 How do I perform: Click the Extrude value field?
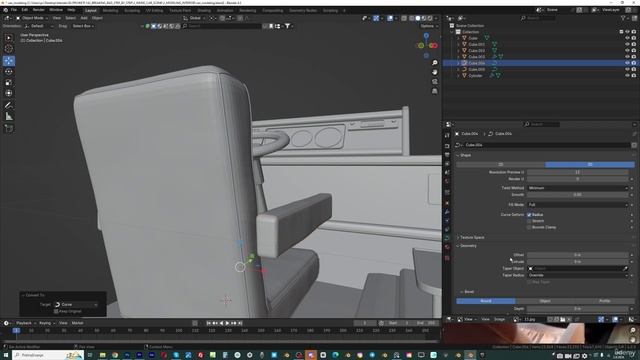pyautogui.click(x=578, y=262)
